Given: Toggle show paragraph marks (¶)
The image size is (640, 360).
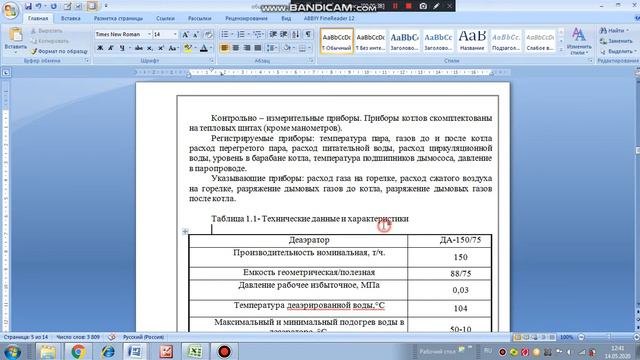Looking at the screenshot, I should pos(308,34).
